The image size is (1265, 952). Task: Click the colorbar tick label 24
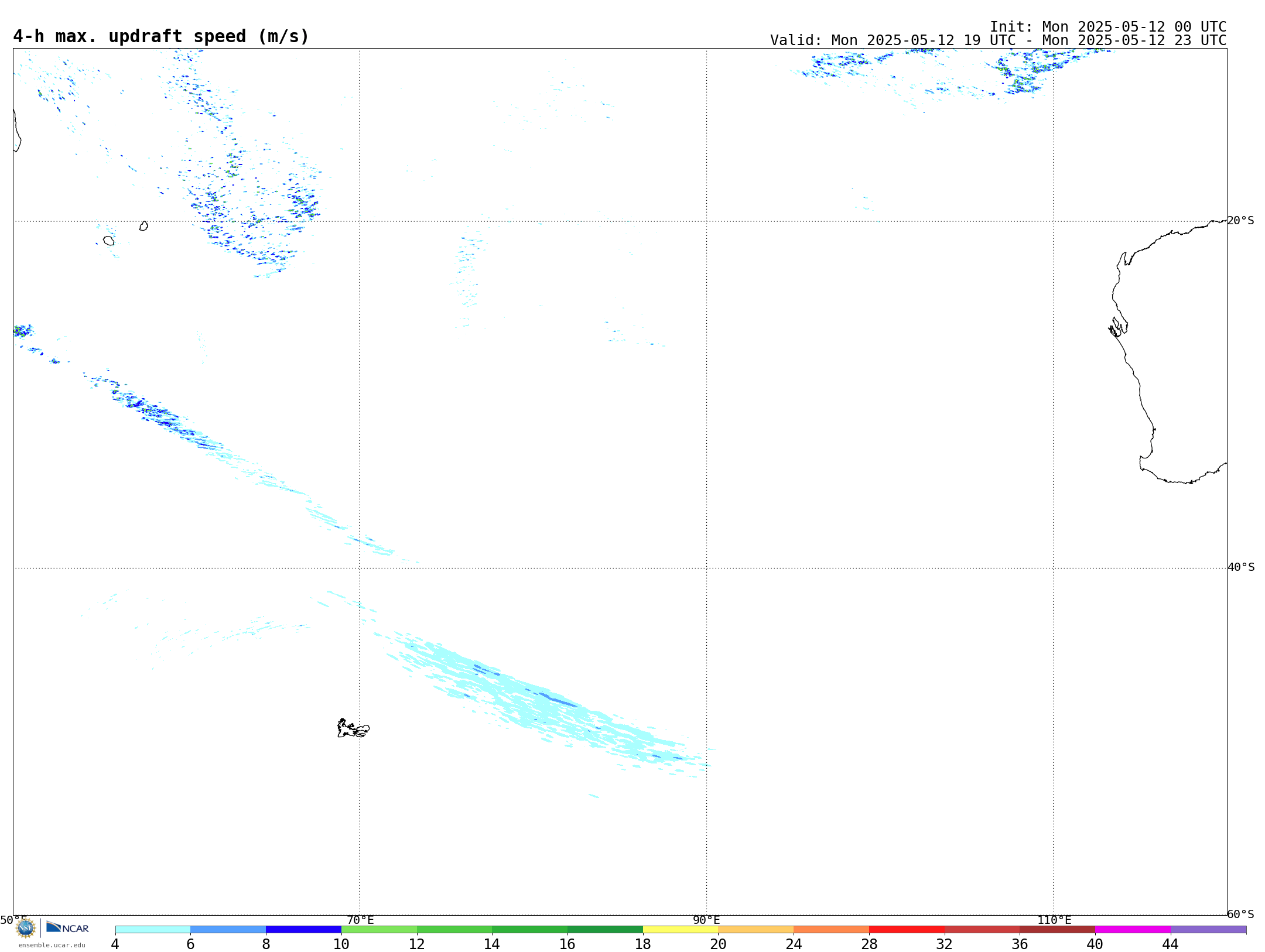click(x=794, y=944)
